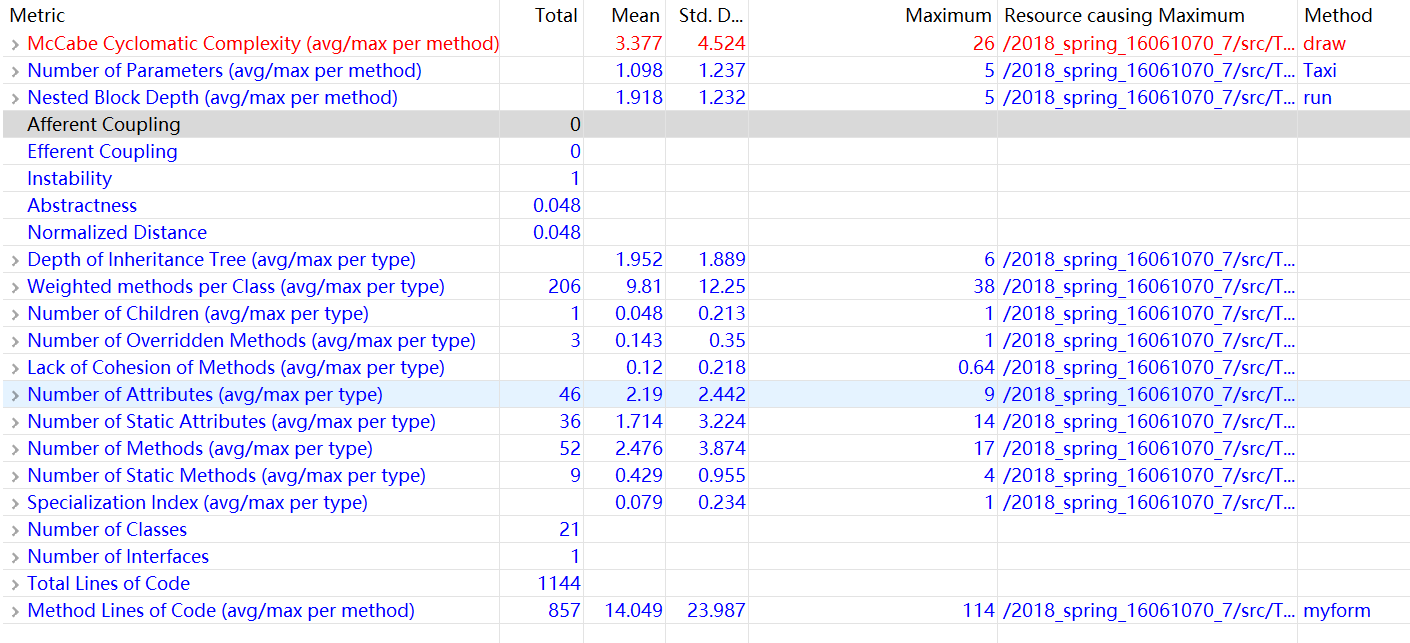
Task: Select Depth of Inheritance Tree label
Action: coord(221,260)
